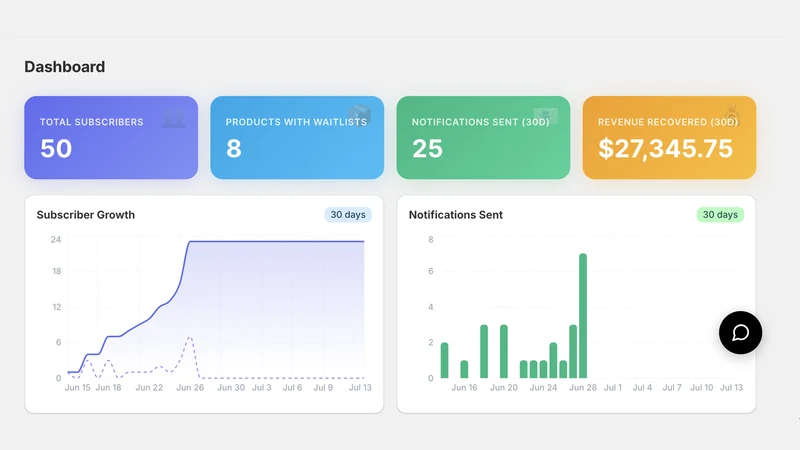Click the money bag icon on Revenue Recovered card
The width and height of the screenshot is (800, 450).
point(732,116)
